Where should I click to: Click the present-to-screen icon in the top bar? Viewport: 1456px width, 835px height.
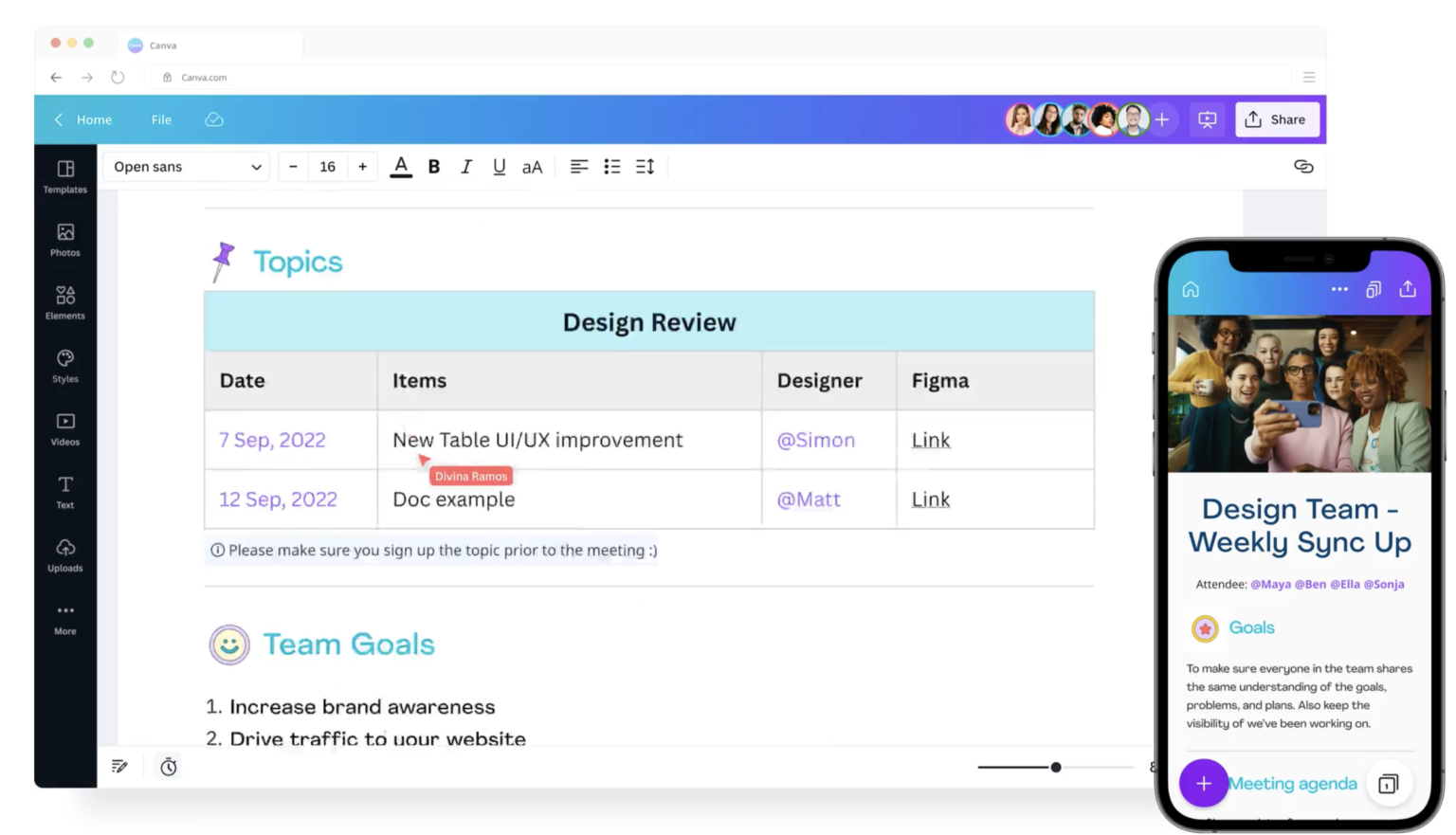point(1207,119)
